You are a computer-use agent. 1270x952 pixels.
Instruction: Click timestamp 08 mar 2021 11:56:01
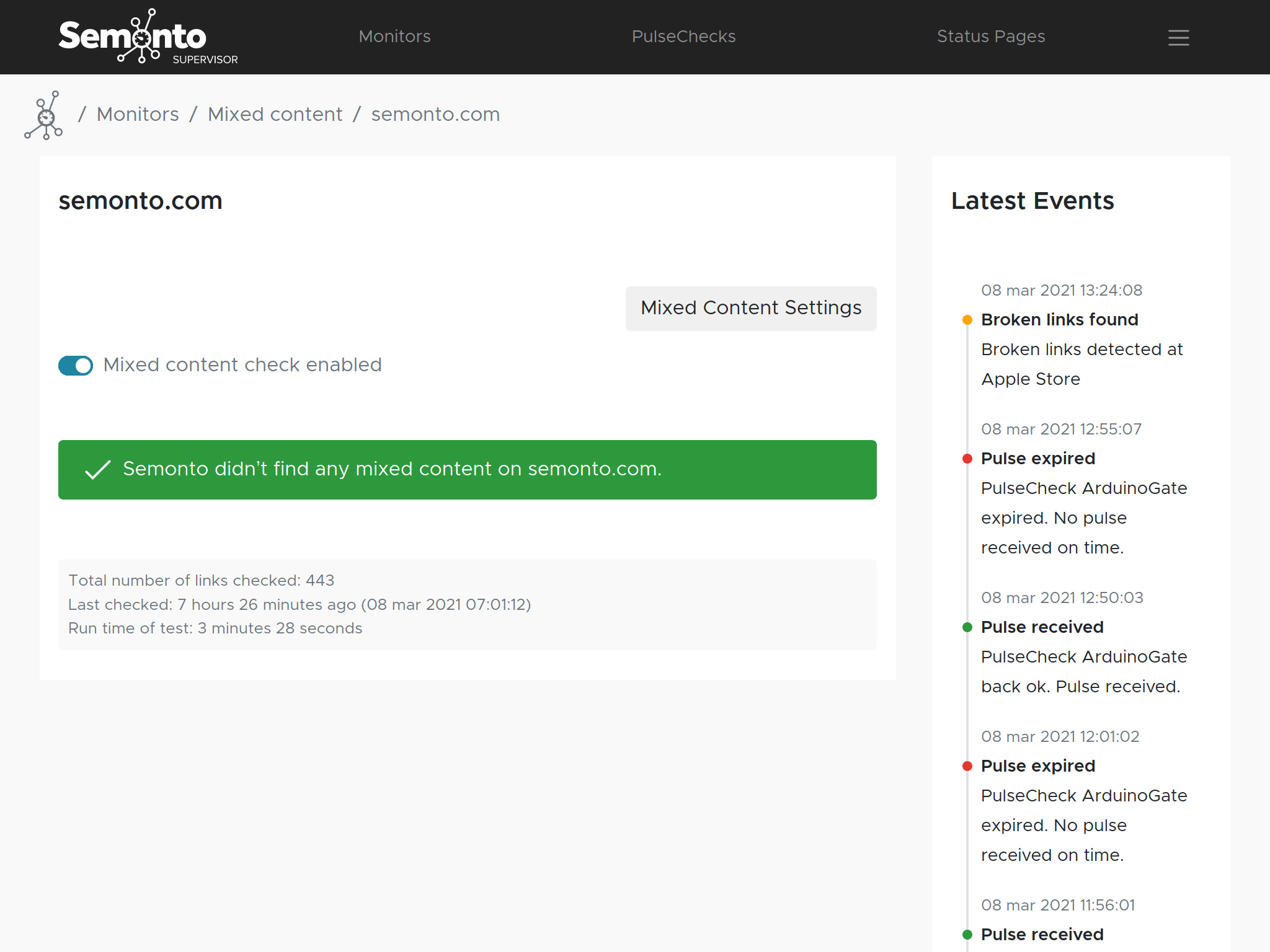point(1058,906)
